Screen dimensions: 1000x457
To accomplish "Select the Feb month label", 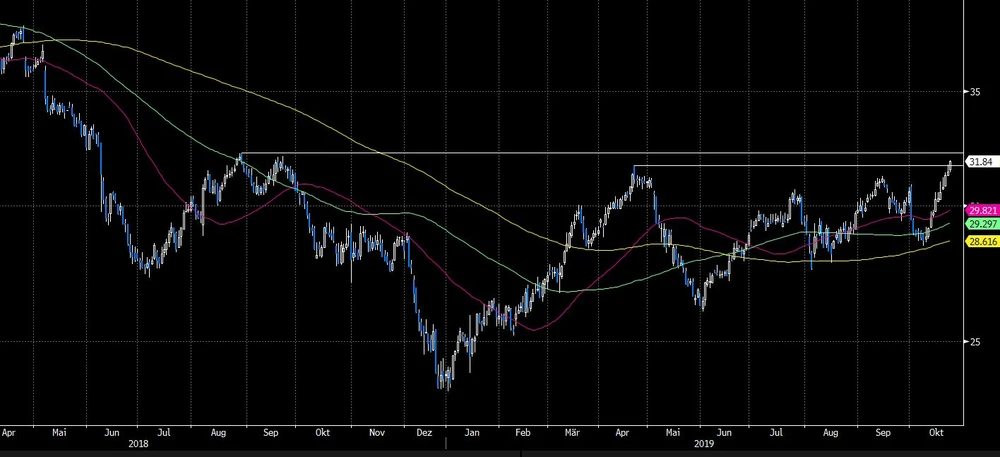I will click(523, 434).
